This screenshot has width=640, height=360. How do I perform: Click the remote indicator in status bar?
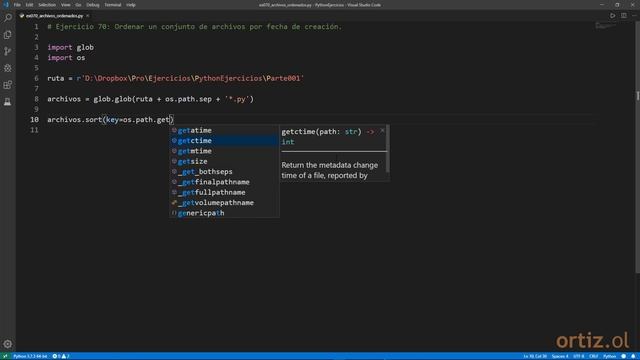(x=5, y=356)
